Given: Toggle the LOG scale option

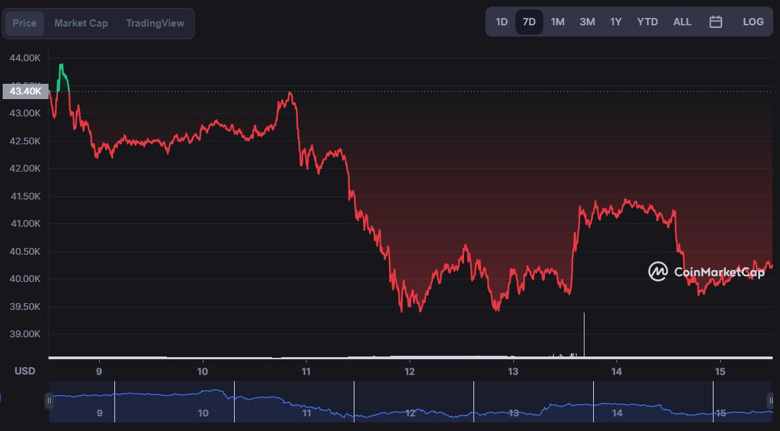Looking at the screenshot, I should pyautogui.click(x=753, y=22).
